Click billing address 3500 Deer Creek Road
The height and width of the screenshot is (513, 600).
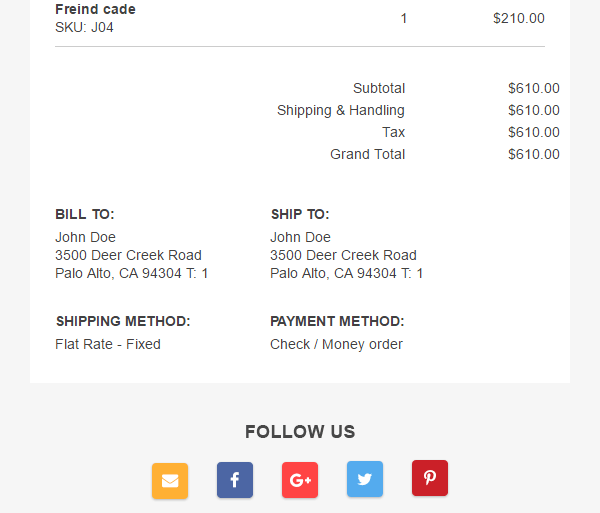(x=128, y=255)
